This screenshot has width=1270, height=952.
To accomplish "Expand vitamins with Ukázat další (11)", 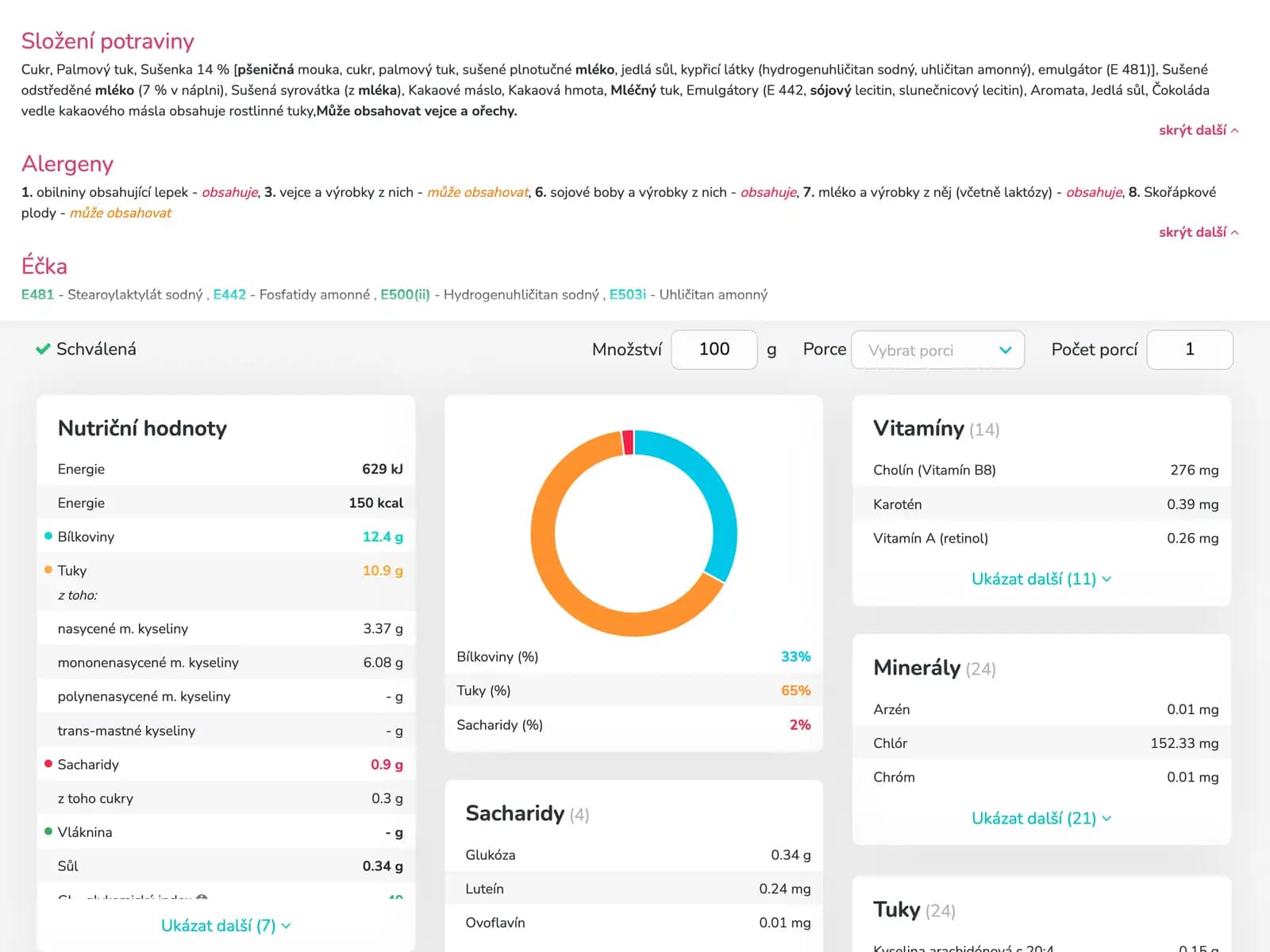I will click(1041, 579).
